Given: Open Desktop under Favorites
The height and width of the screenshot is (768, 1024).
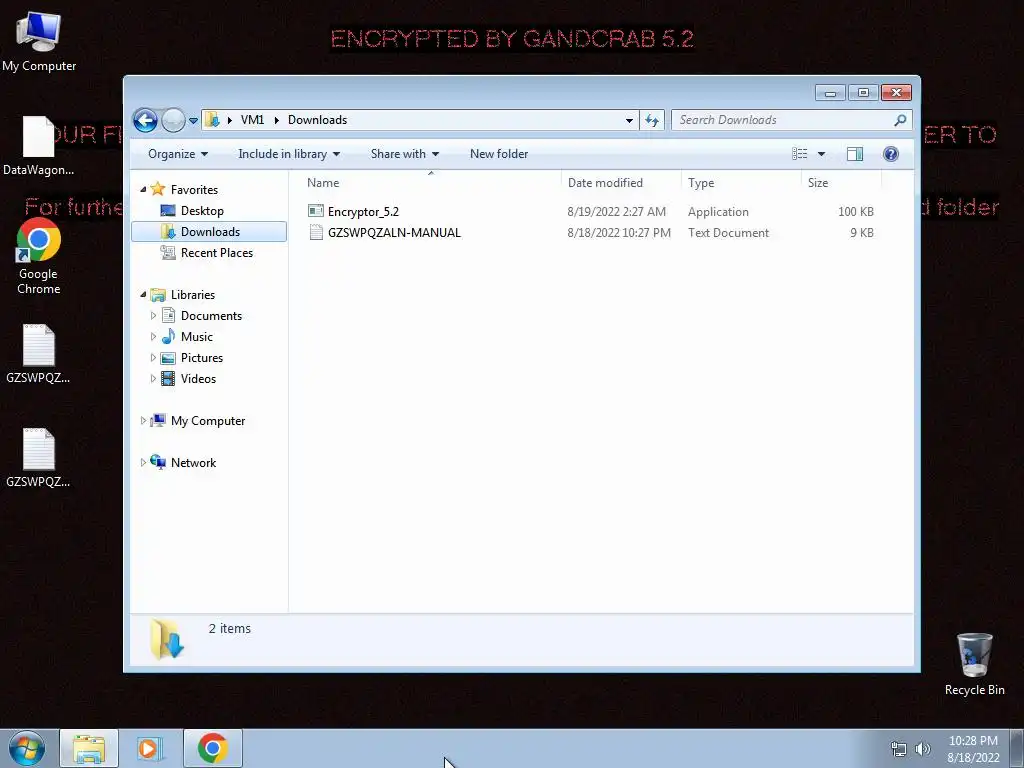Looking at the screenshot, I should click(x=202, y=211).
